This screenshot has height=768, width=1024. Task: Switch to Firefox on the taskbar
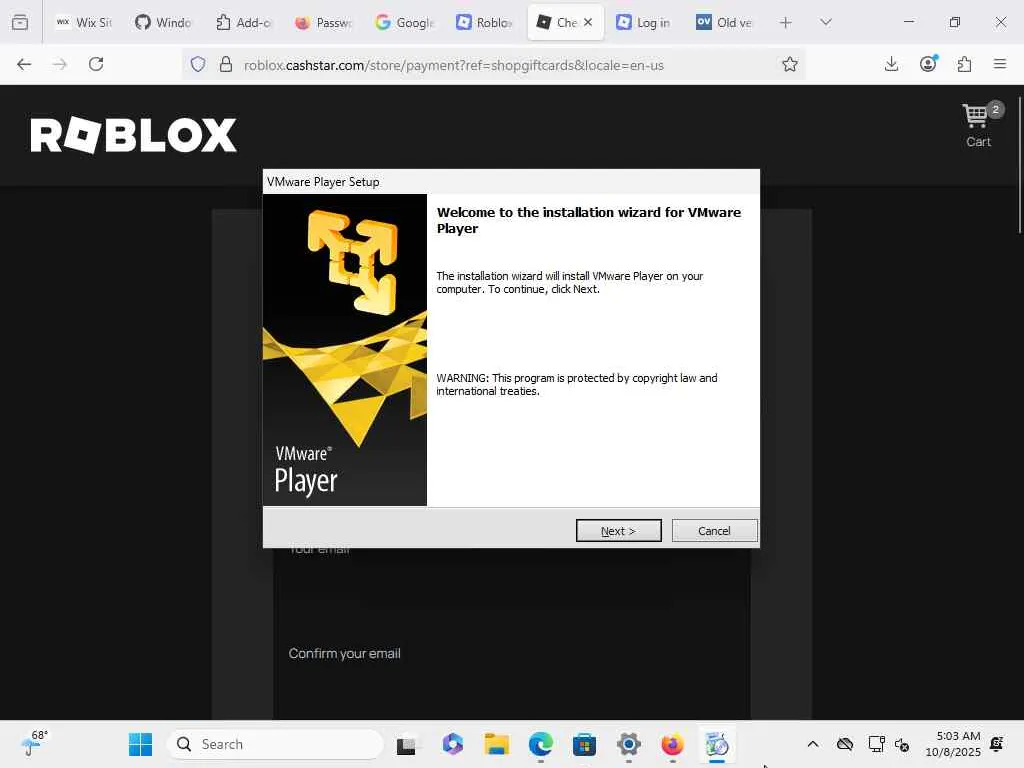(x=672, y=744)
